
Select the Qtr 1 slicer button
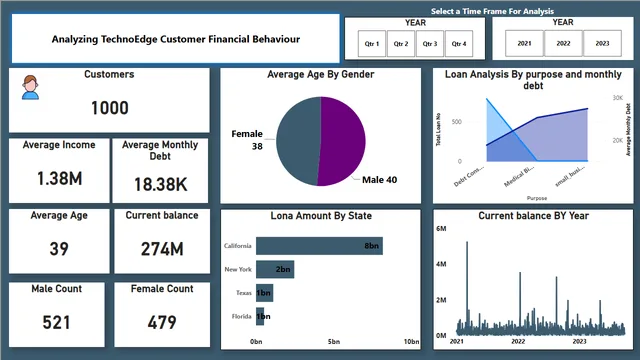371,44
